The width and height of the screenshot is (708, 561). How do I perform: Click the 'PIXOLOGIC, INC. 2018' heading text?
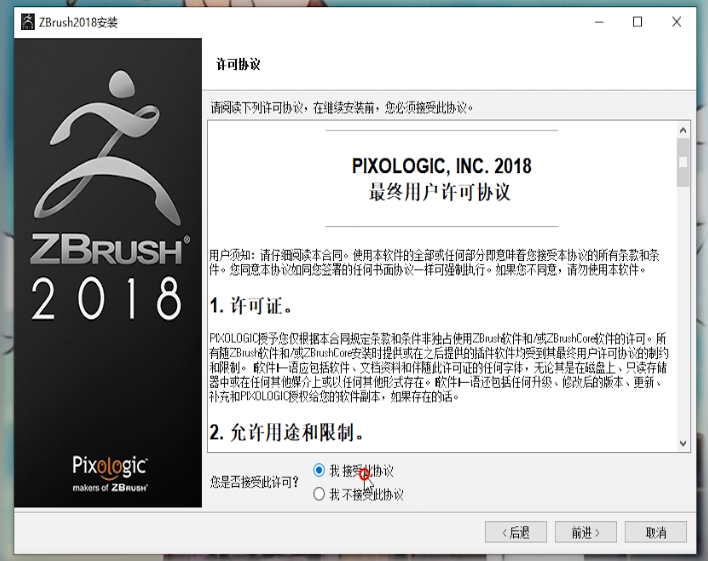point(441,166)
